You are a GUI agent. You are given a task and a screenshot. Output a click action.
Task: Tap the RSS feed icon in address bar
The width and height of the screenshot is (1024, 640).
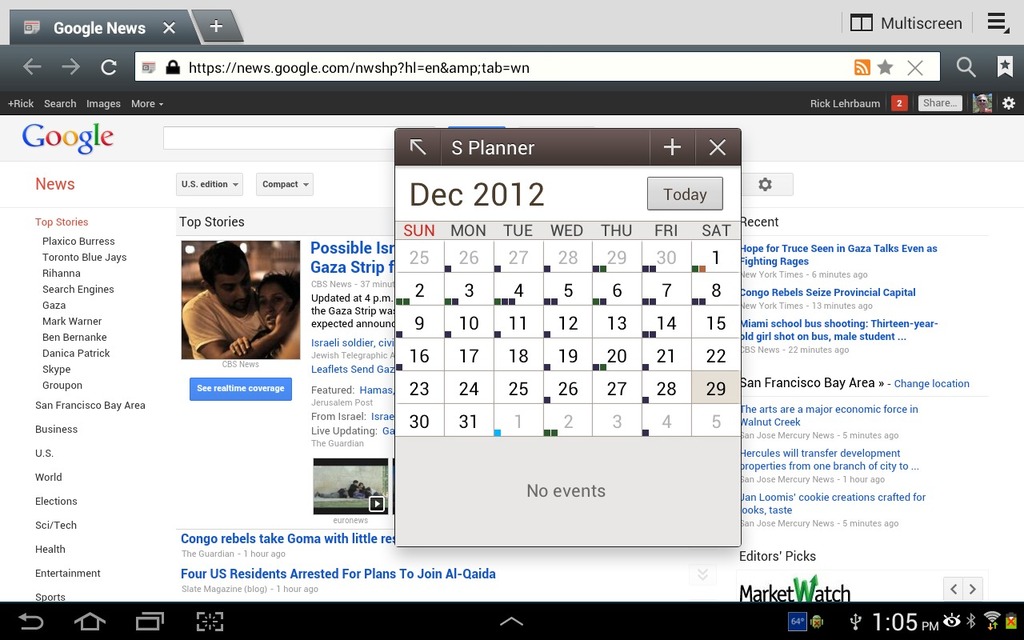pyautogui.click(x=862, y=67)
